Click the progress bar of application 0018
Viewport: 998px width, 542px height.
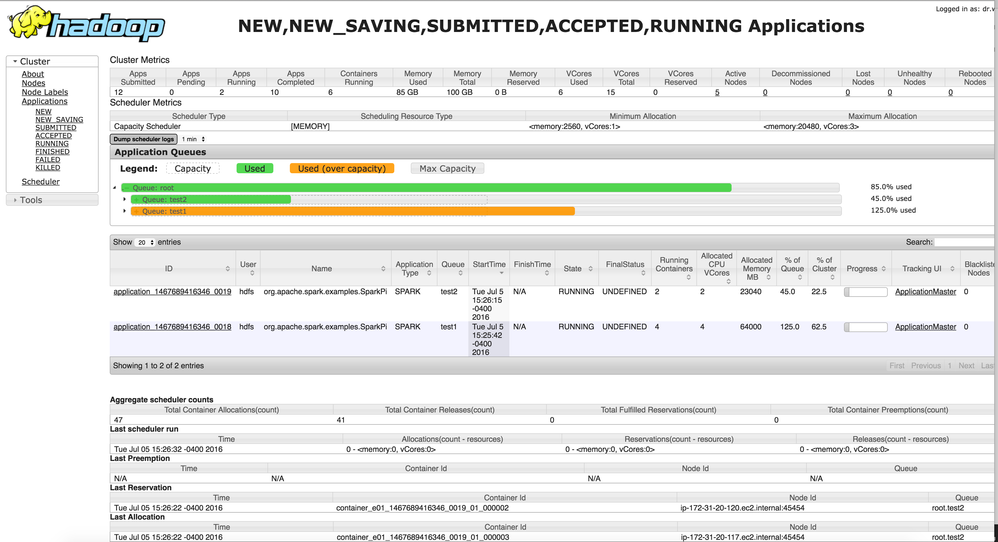click(866, 327)
